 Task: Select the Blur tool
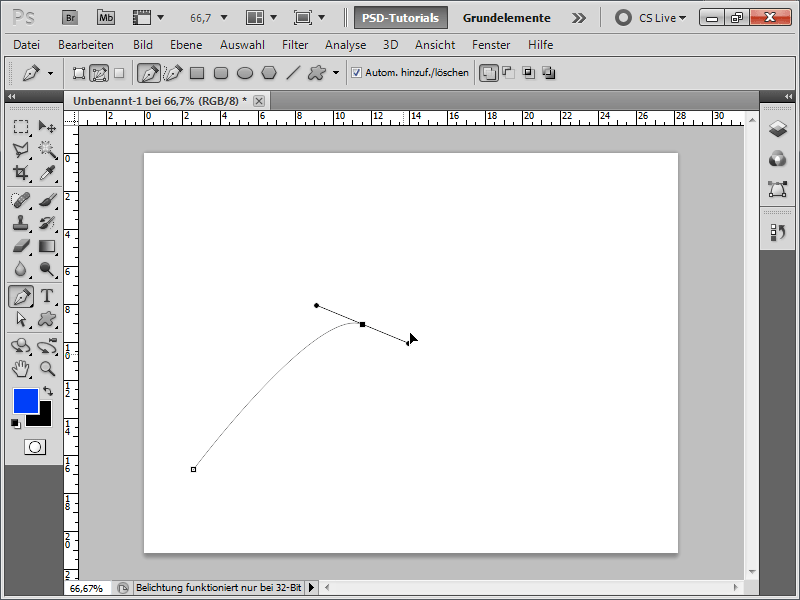pyautogui.click(x=21, y=269)
